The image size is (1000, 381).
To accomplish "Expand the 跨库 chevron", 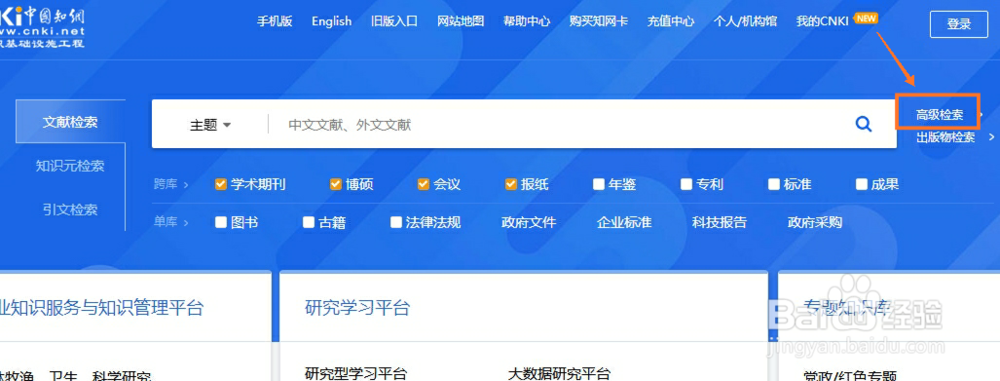I will 186,185.
